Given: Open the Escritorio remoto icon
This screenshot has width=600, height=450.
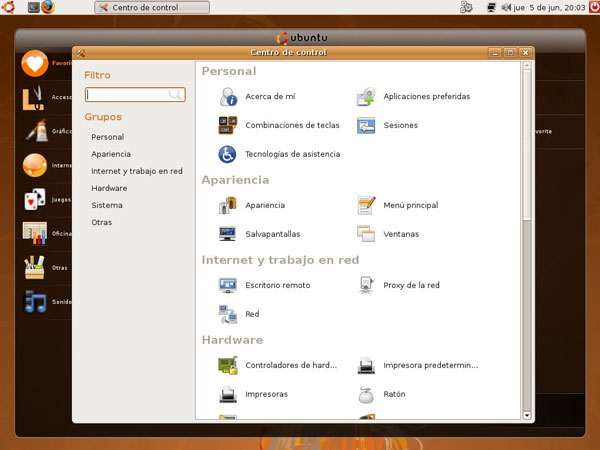Looking at the screenshot, I should click(228, 285).
